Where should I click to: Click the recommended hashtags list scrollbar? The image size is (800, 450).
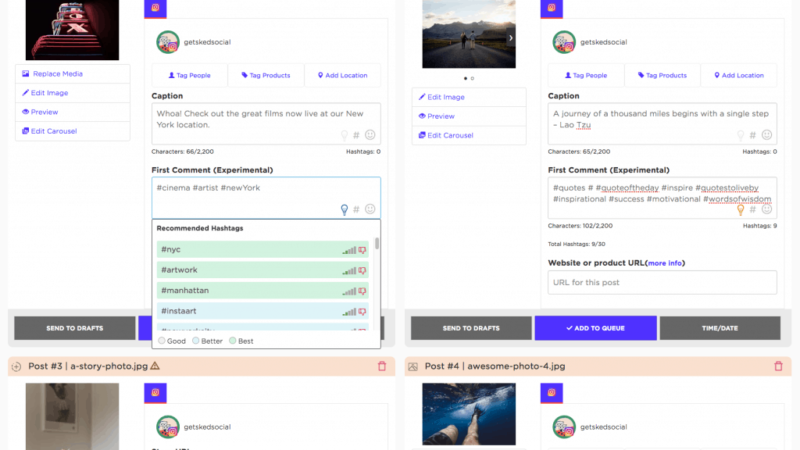point(377,243)
